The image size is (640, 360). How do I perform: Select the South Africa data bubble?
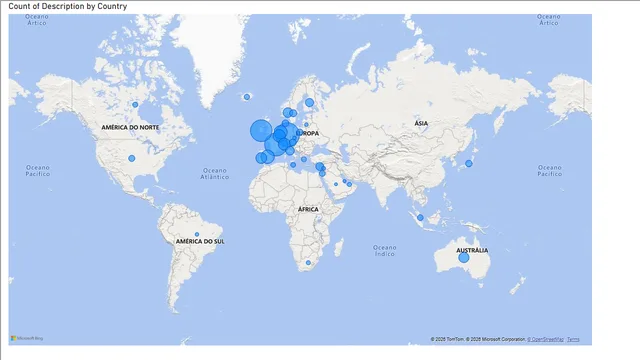(308, 263)
